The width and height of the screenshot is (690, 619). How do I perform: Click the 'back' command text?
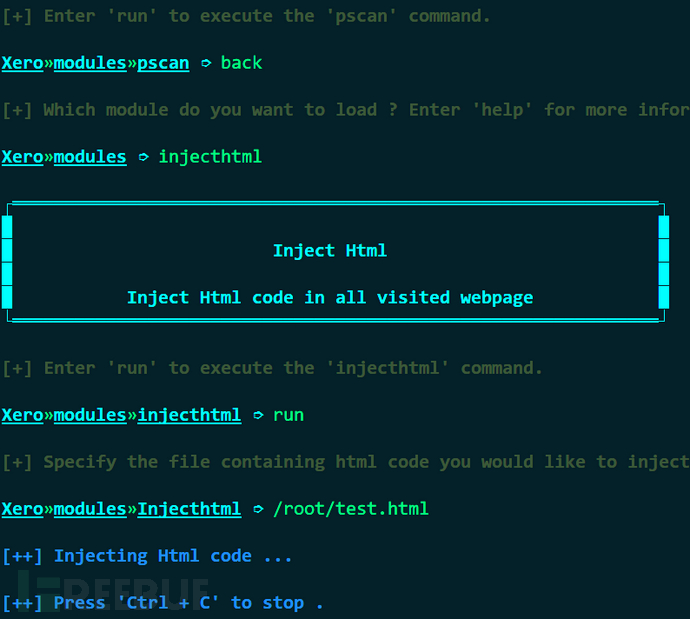click(241, 63)
